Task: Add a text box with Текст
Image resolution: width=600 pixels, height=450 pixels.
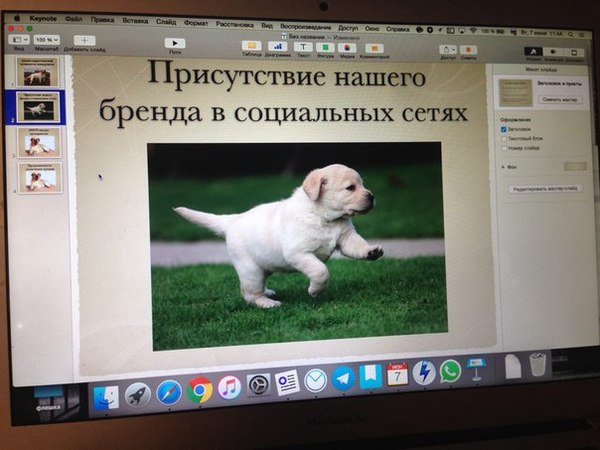Action: [303, 47]
